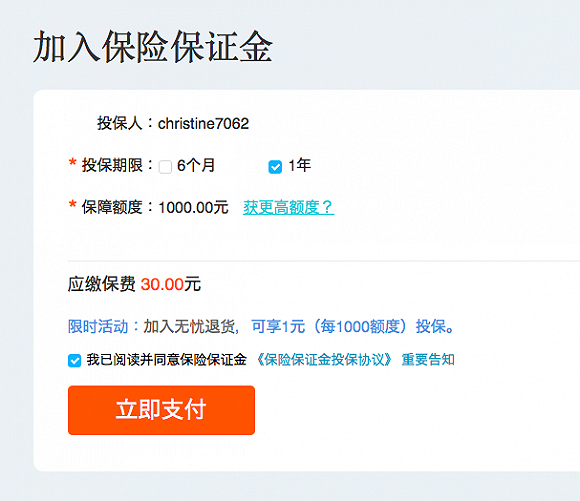Click the 加入保险保证金 page heading
The width and height of the screenshot is (580, 501).
[x=153, y=47]
